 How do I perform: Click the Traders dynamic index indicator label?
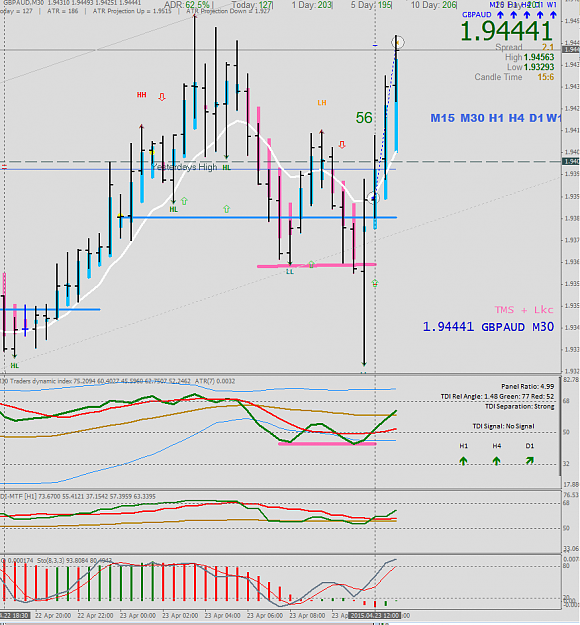117,381
